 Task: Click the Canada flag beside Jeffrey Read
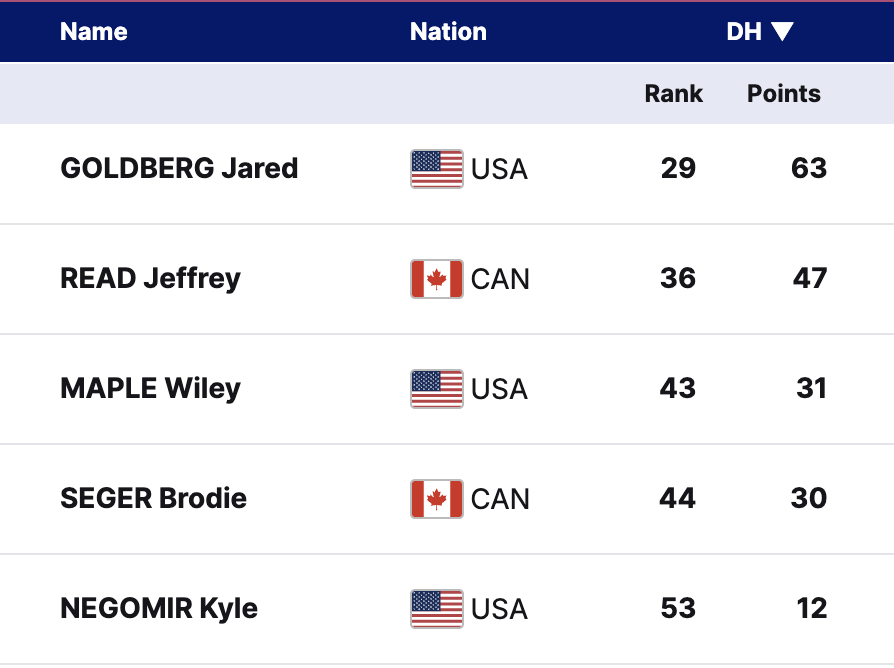point(436,279)
